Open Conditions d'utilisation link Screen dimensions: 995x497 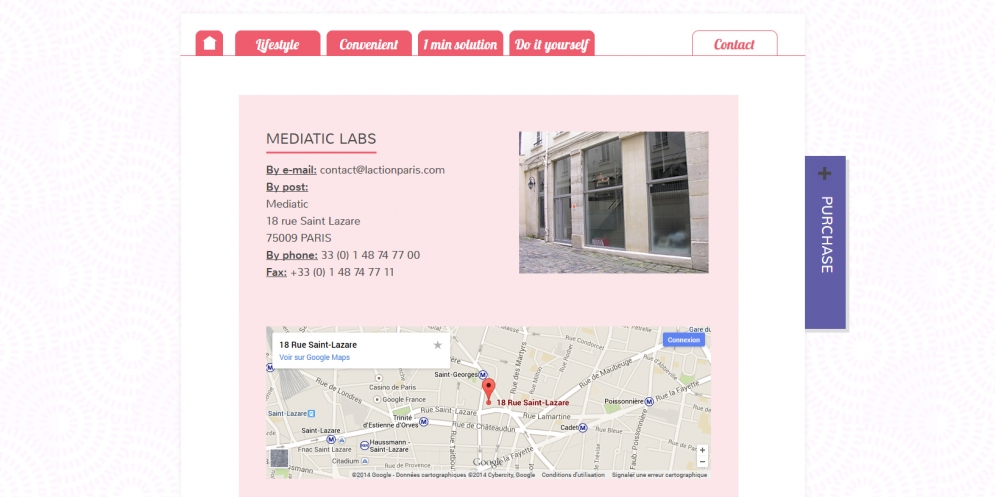coord(573,475)
